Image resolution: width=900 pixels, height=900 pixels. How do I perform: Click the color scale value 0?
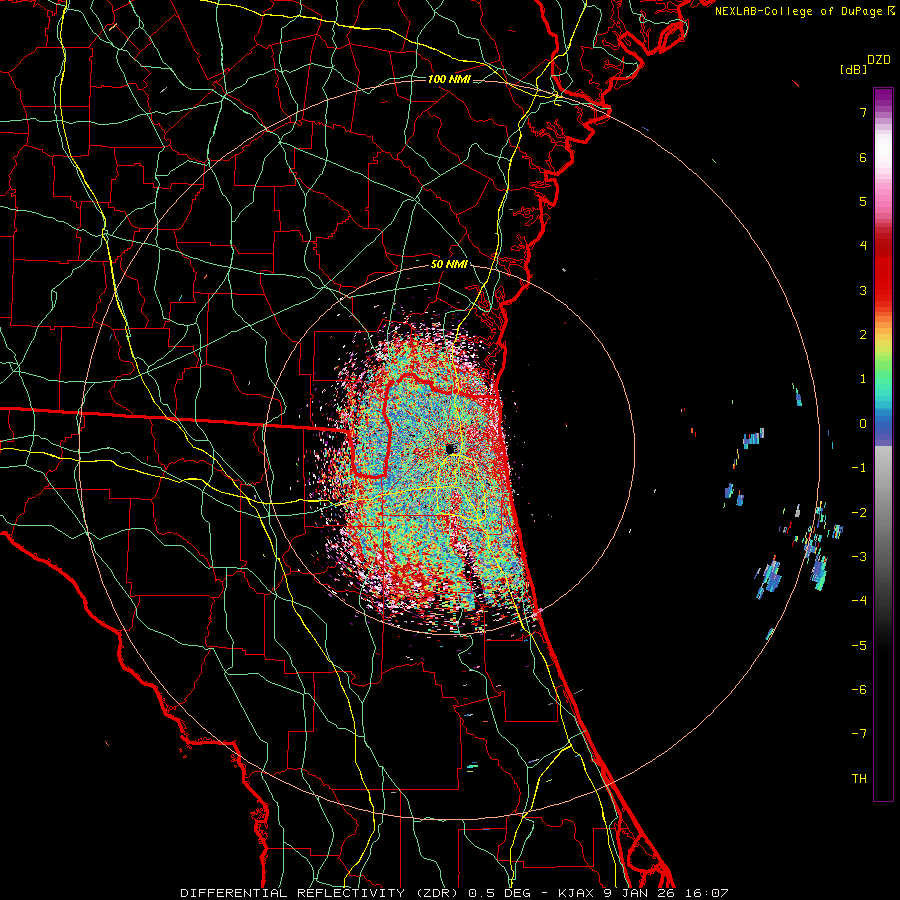pyautogui.click(x=863, y=424)
